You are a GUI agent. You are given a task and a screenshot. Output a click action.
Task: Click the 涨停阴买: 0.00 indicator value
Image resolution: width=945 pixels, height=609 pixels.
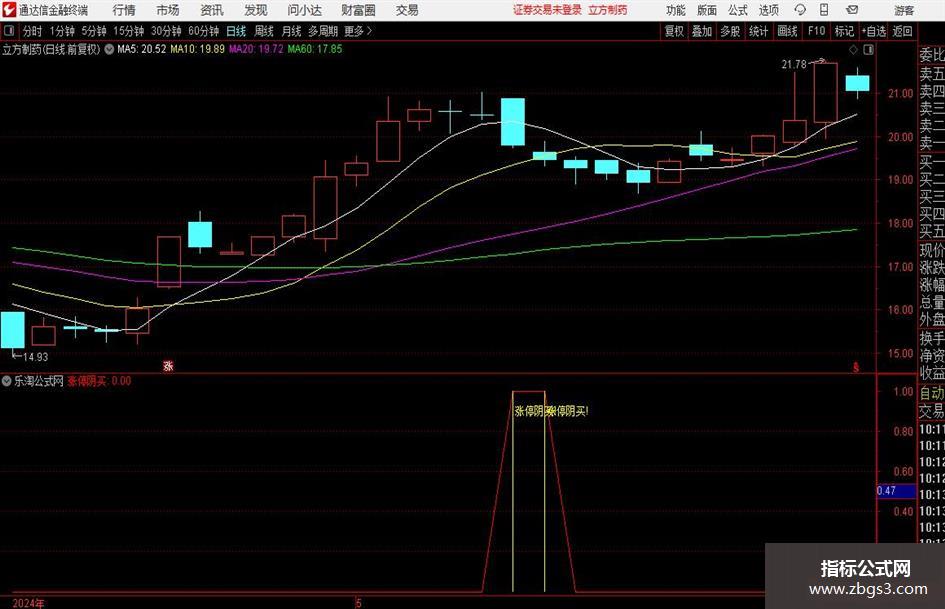[99, 381]
